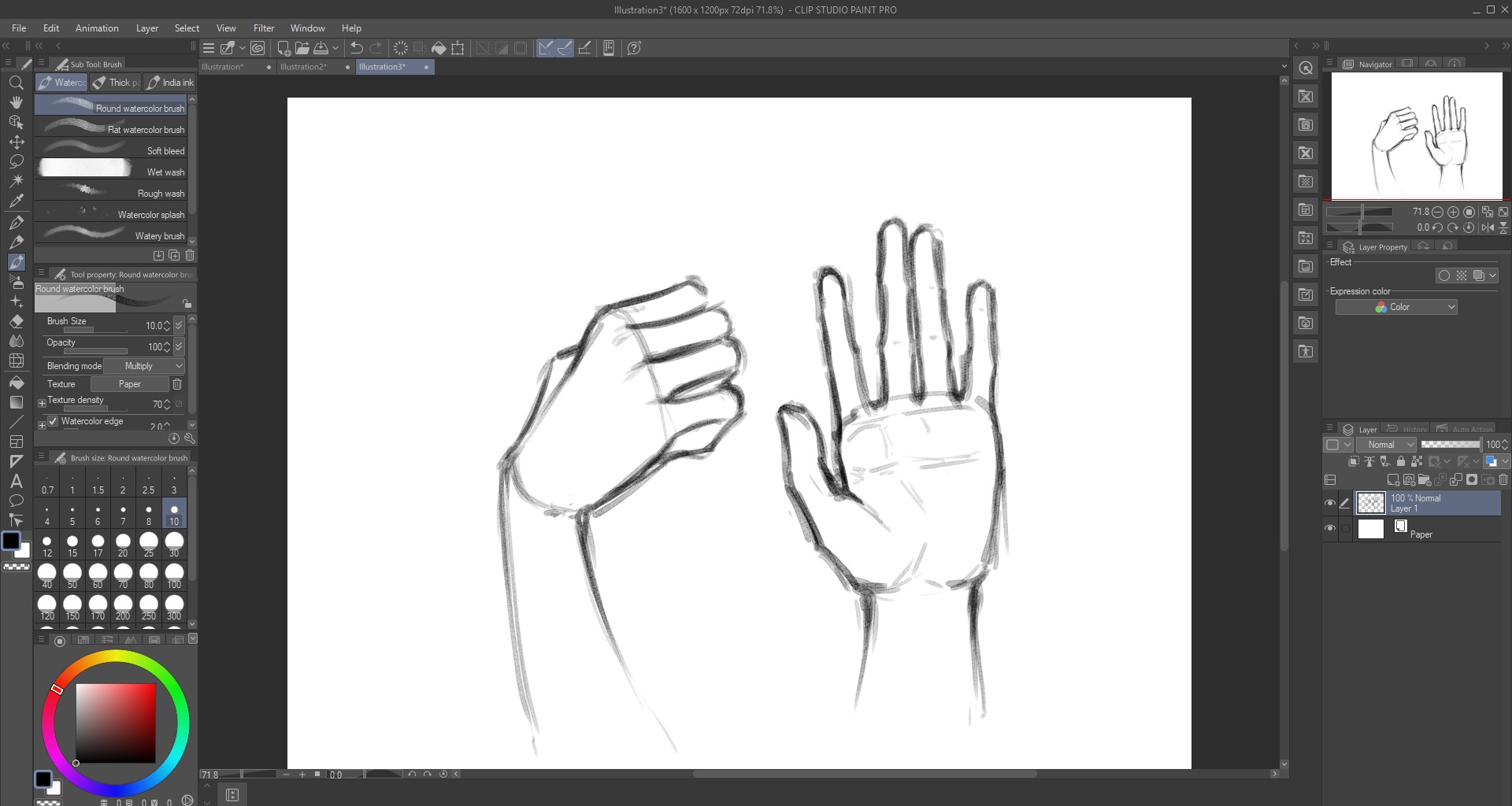This screenshot has height=806, width=1512.
Task: Select the Text tool
Action: [x=16, y=481]
